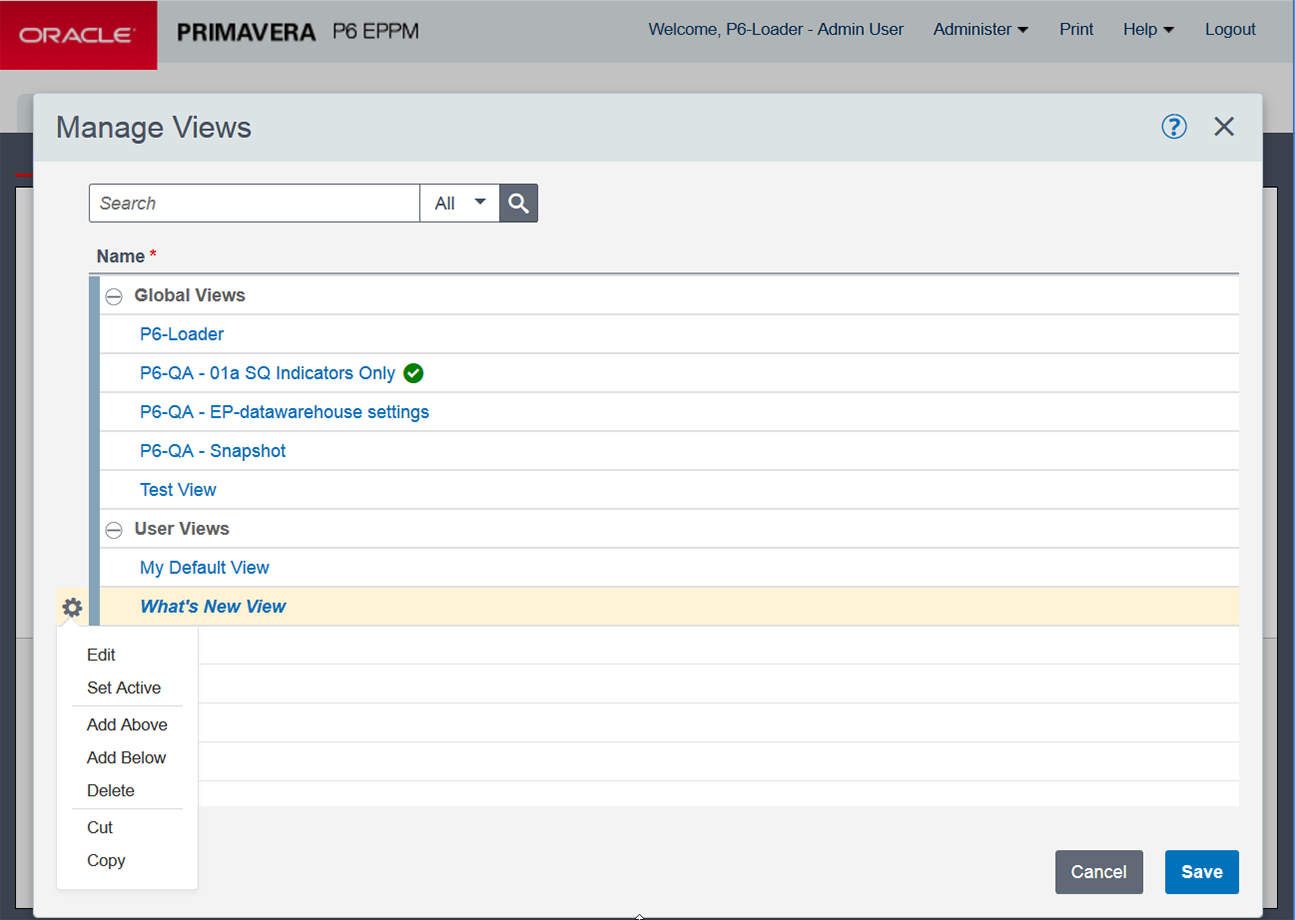The image size is (1295, 920).
Task: Click inside the Search text field
Action: [x=254, y=203]
